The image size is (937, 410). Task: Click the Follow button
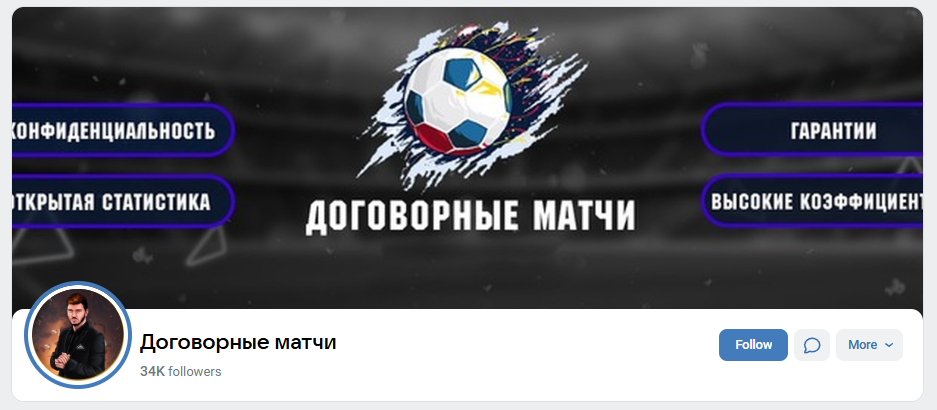tap(753, 345)
